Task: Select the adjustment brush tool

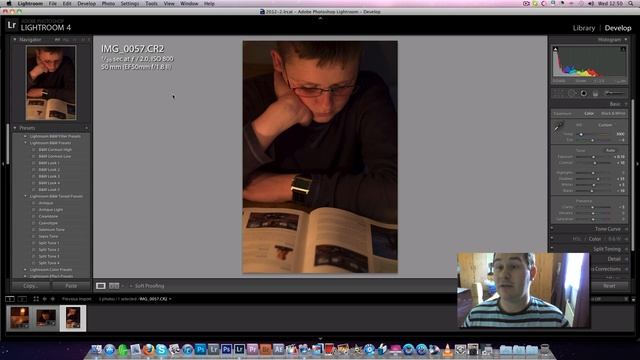Action: tap(614, 93)
